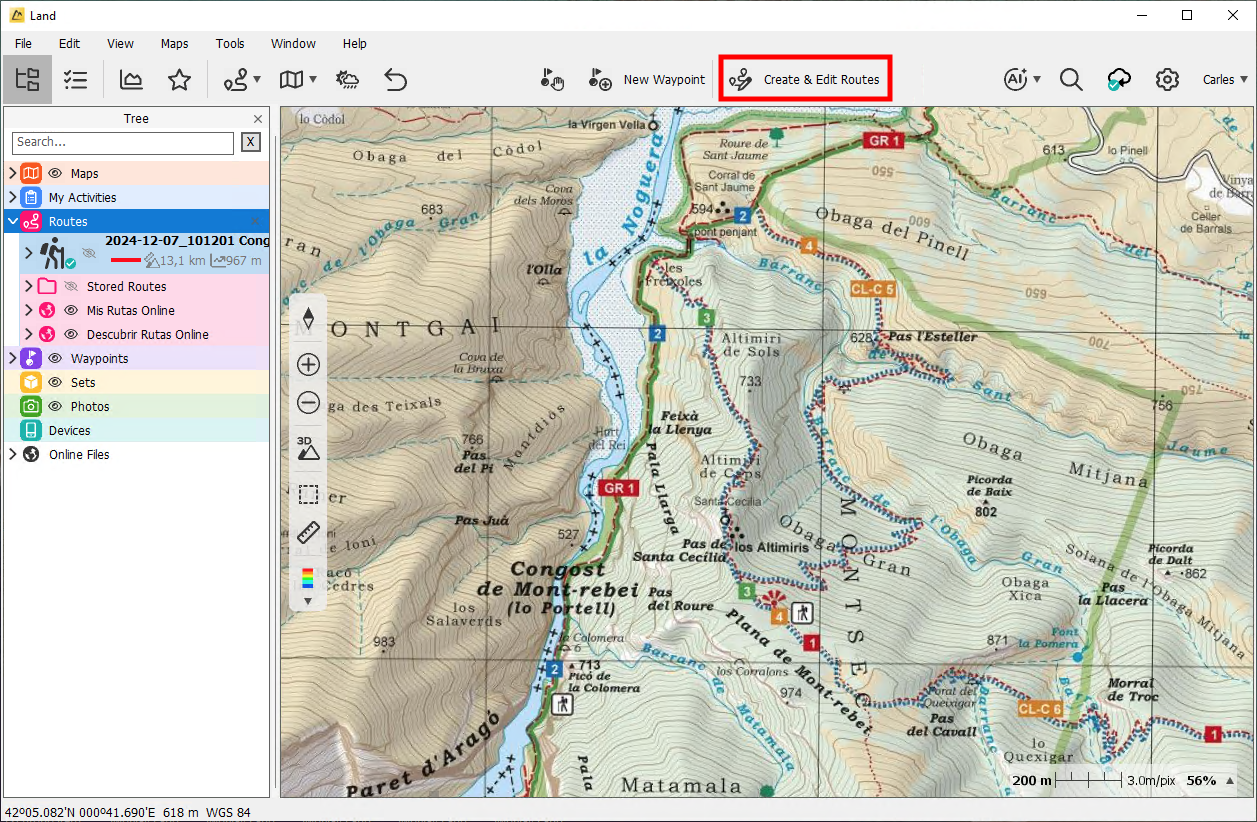Open the settings gear
This screenshot has height=822, width=1257.
1167,80
